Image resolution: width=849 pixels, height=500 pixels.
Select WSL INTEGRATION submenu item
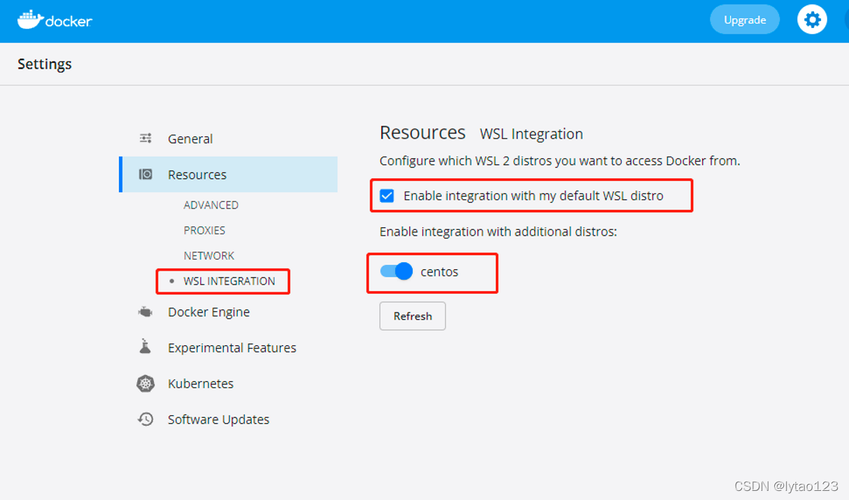(229, 281)
